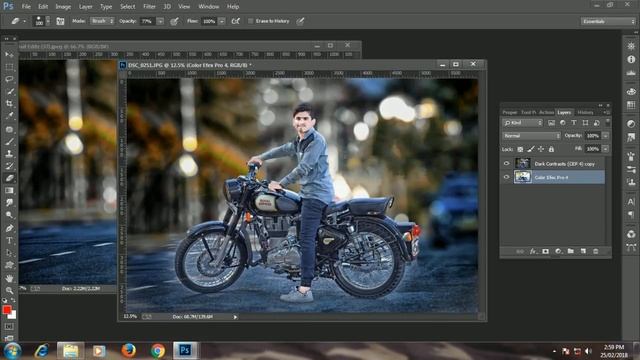Open the brush panel toggle icon

[60, 21]
